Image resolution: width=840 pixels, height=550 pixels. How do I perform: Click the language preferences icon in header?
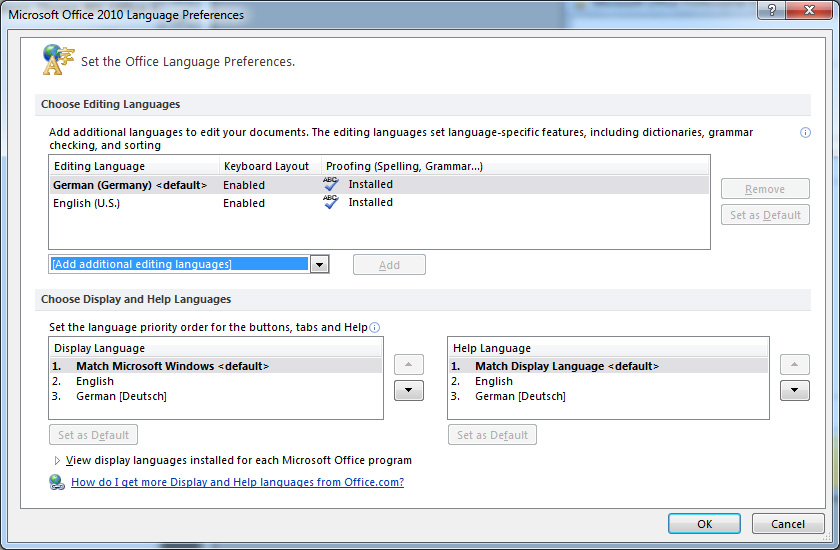tap(57, 60)
